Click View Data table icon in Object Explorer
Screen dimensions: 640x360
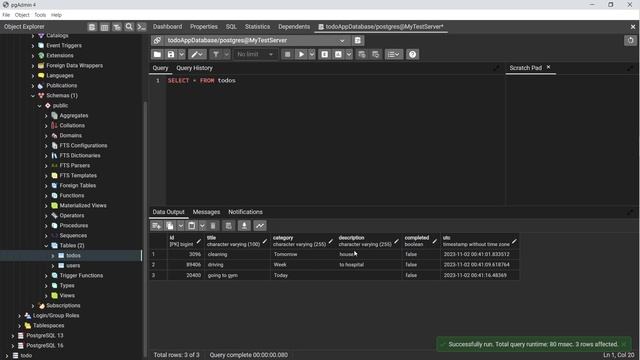(104, 27)
